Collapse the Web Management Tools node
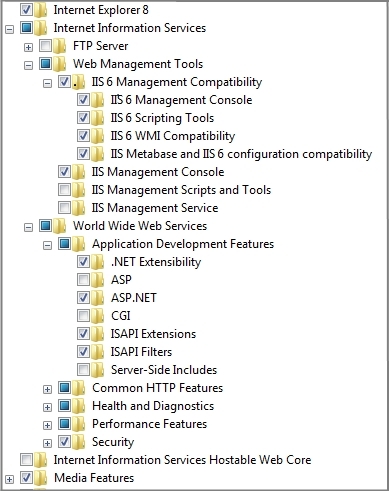This screenshot has height=491, width=389. 29,65
